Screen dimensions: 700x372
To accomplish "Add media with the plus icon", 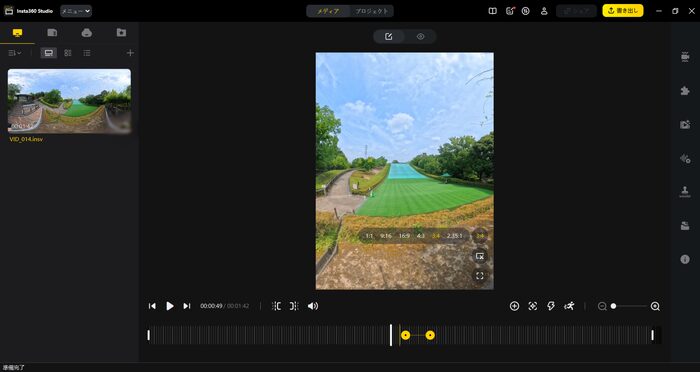I will (130, 53).
